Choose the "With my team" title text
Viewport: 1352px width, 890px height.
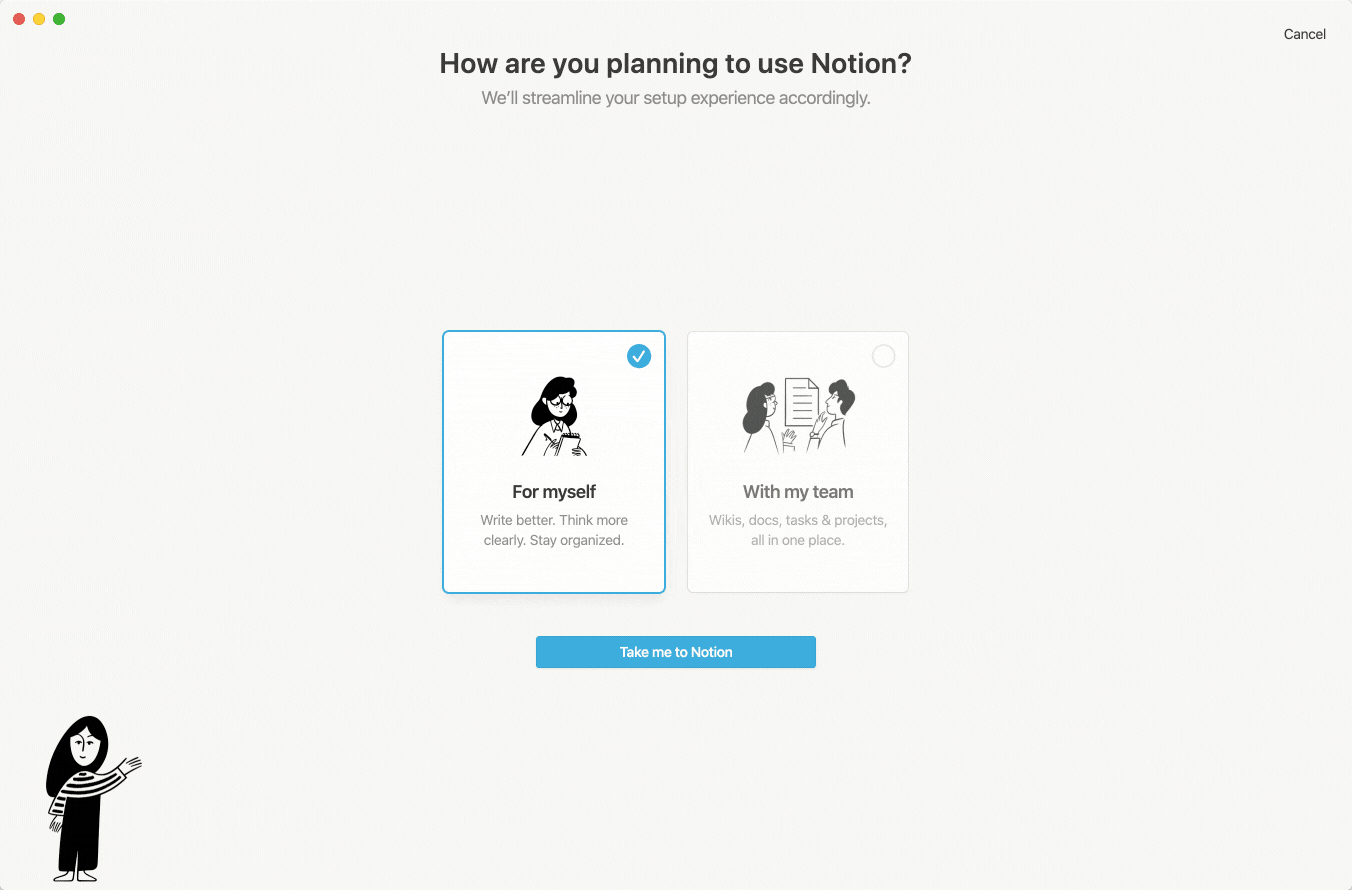pos(798,492)
